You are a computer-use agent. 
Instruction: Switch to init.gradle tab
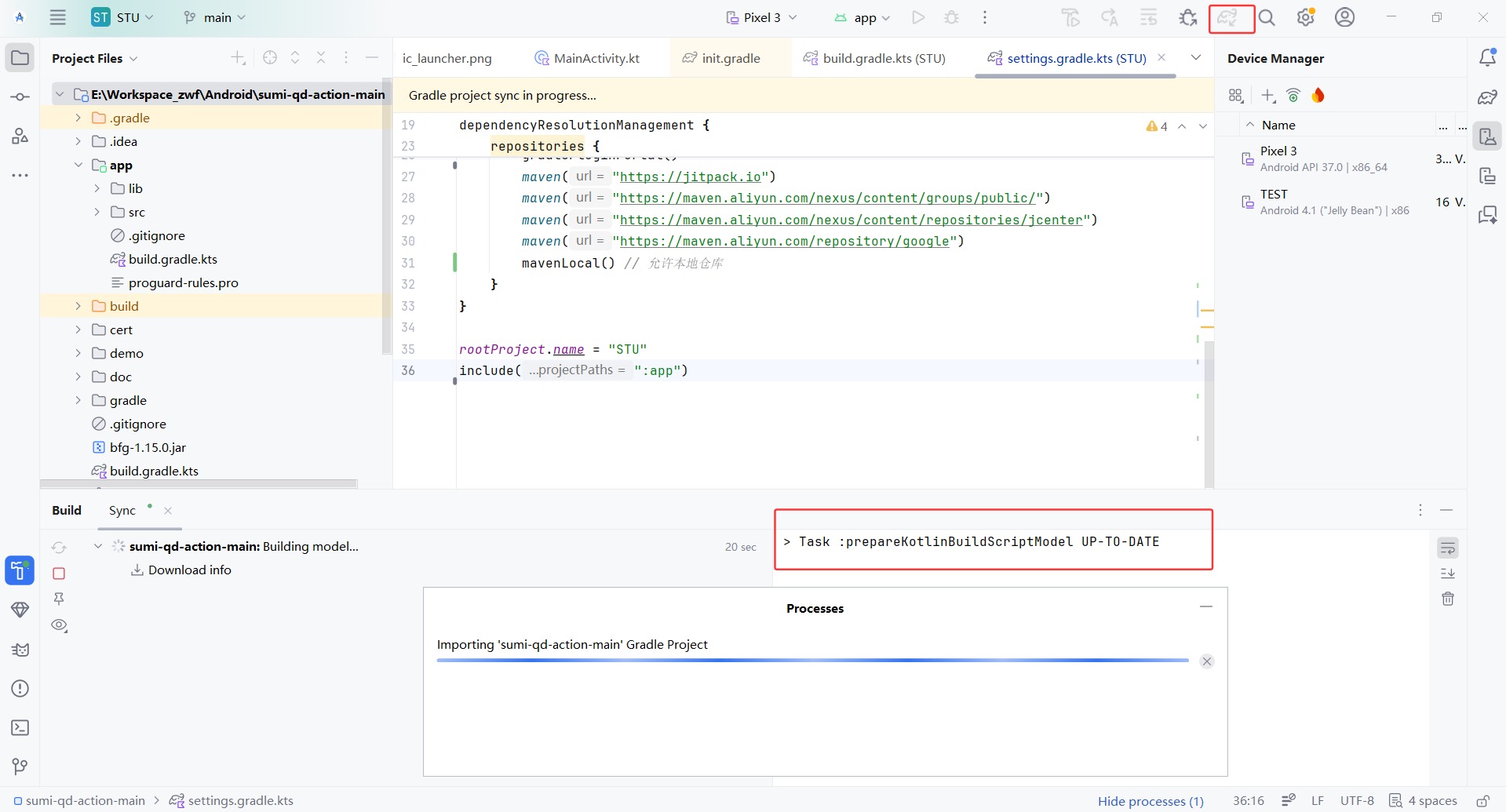coord(722,58)
